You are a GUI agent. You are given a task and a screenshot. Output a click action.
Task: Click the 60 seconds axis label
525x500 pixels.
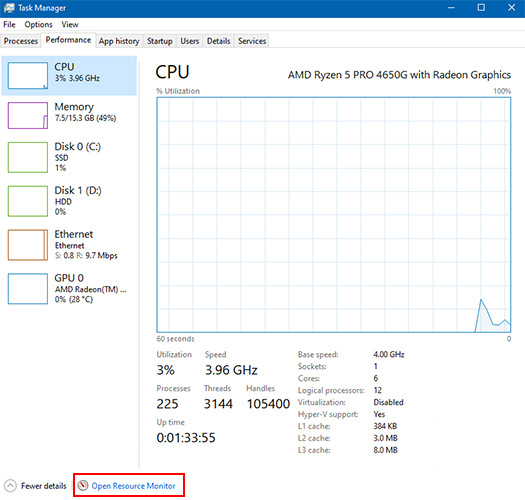click(175, 339)
